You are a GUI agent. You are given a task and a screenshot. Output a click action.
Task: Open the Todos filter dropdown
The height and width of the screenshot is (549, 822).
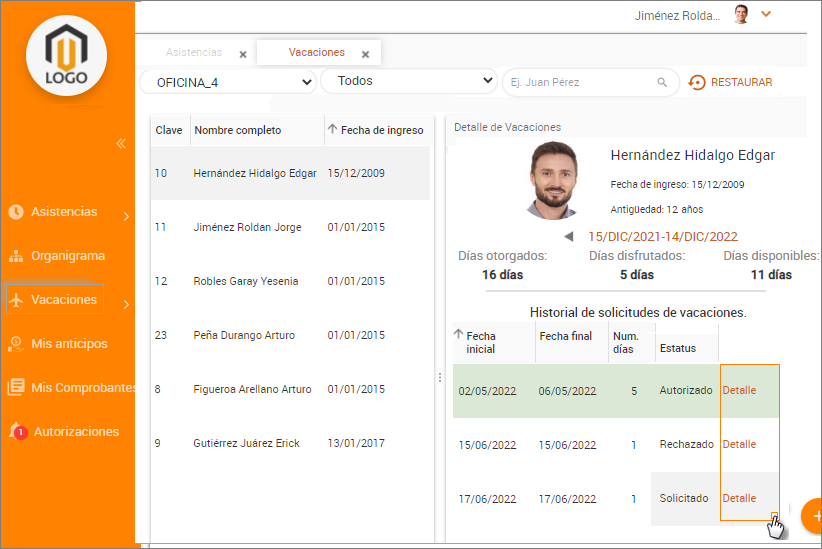409,81
